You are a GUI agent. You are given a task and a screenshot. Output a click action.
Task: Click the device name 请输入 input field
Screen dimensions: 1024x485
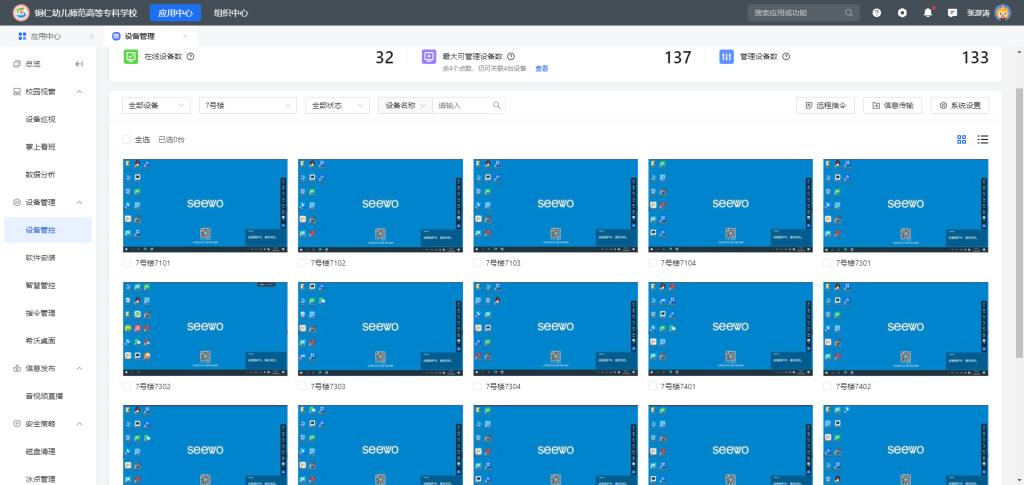(464, 105)
